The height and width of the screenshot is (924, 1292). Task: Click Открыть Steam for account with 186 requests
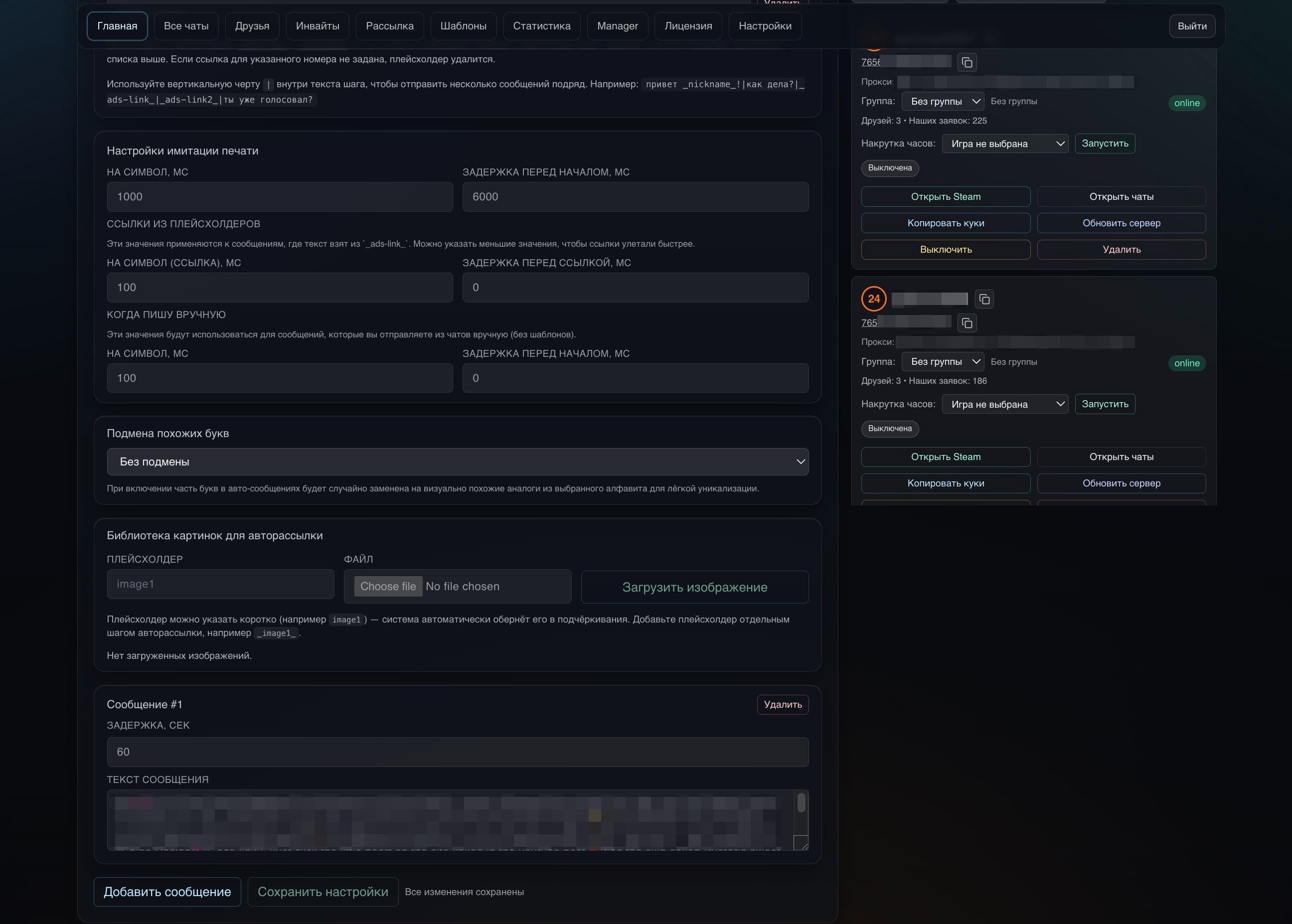[x=946, y=457]
